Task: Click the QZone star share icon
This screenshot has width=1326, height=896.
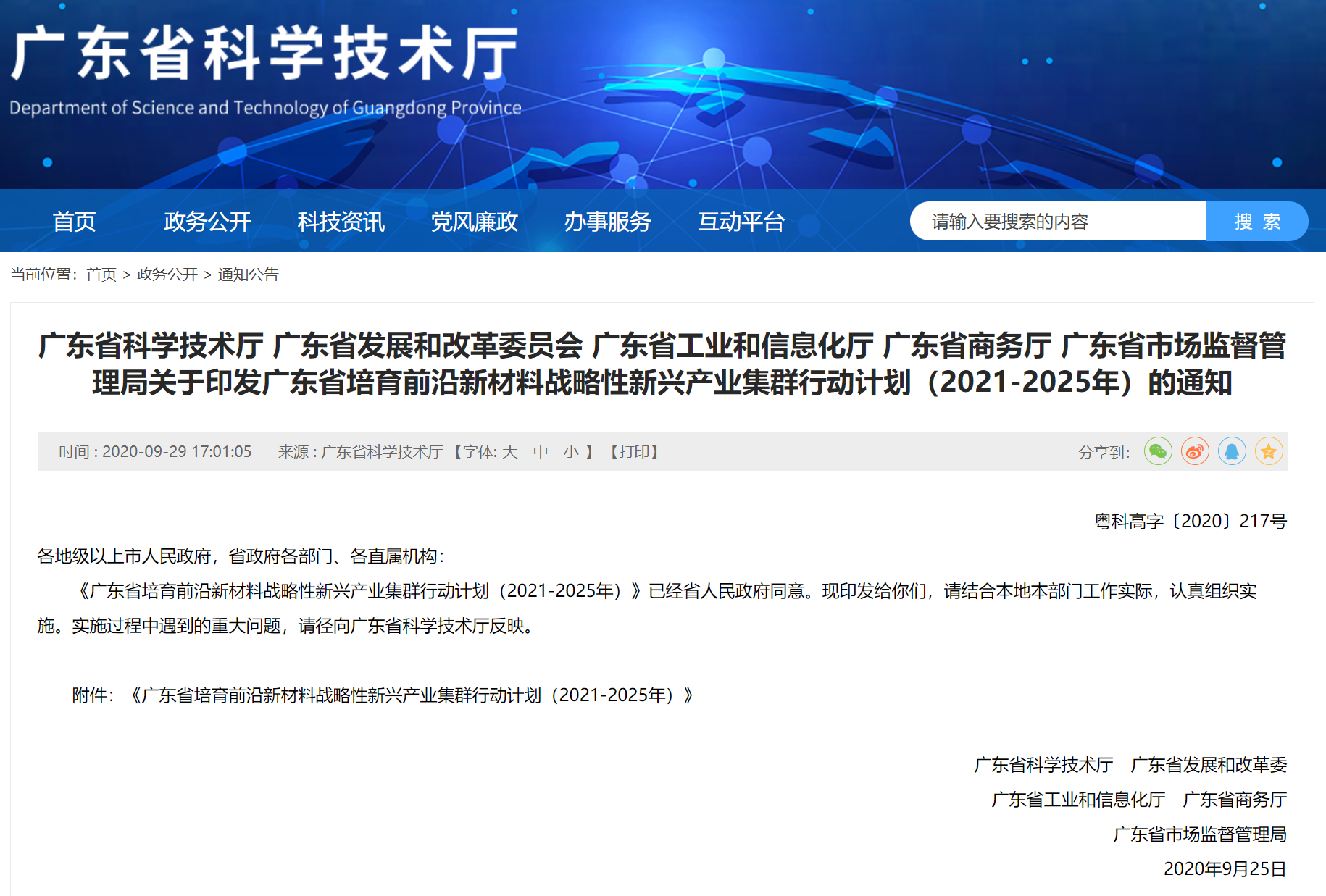Action: [1268, 451]
